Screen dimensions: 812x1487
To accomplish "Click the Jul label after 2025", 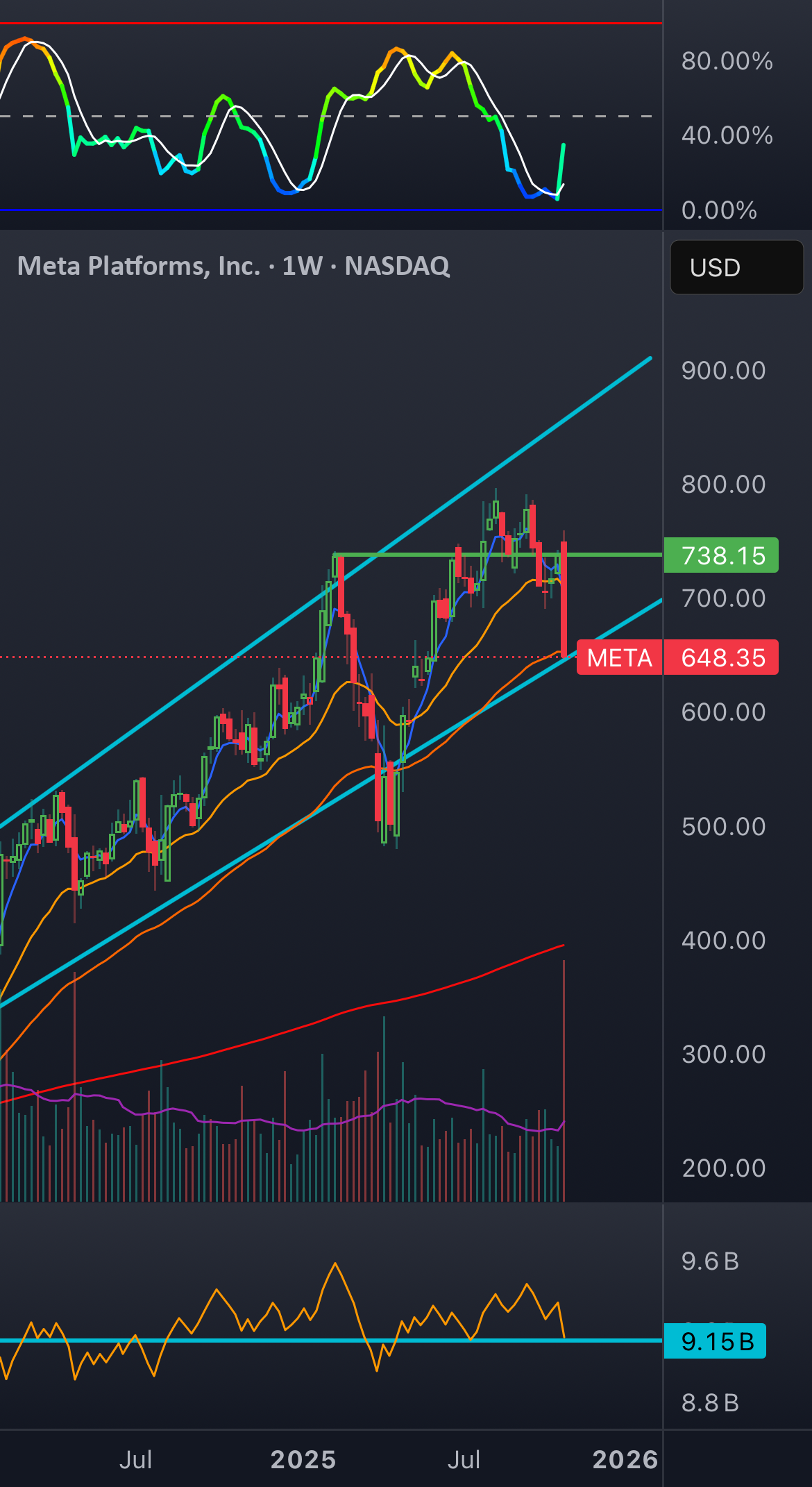I will click(x=464, y=1460).
